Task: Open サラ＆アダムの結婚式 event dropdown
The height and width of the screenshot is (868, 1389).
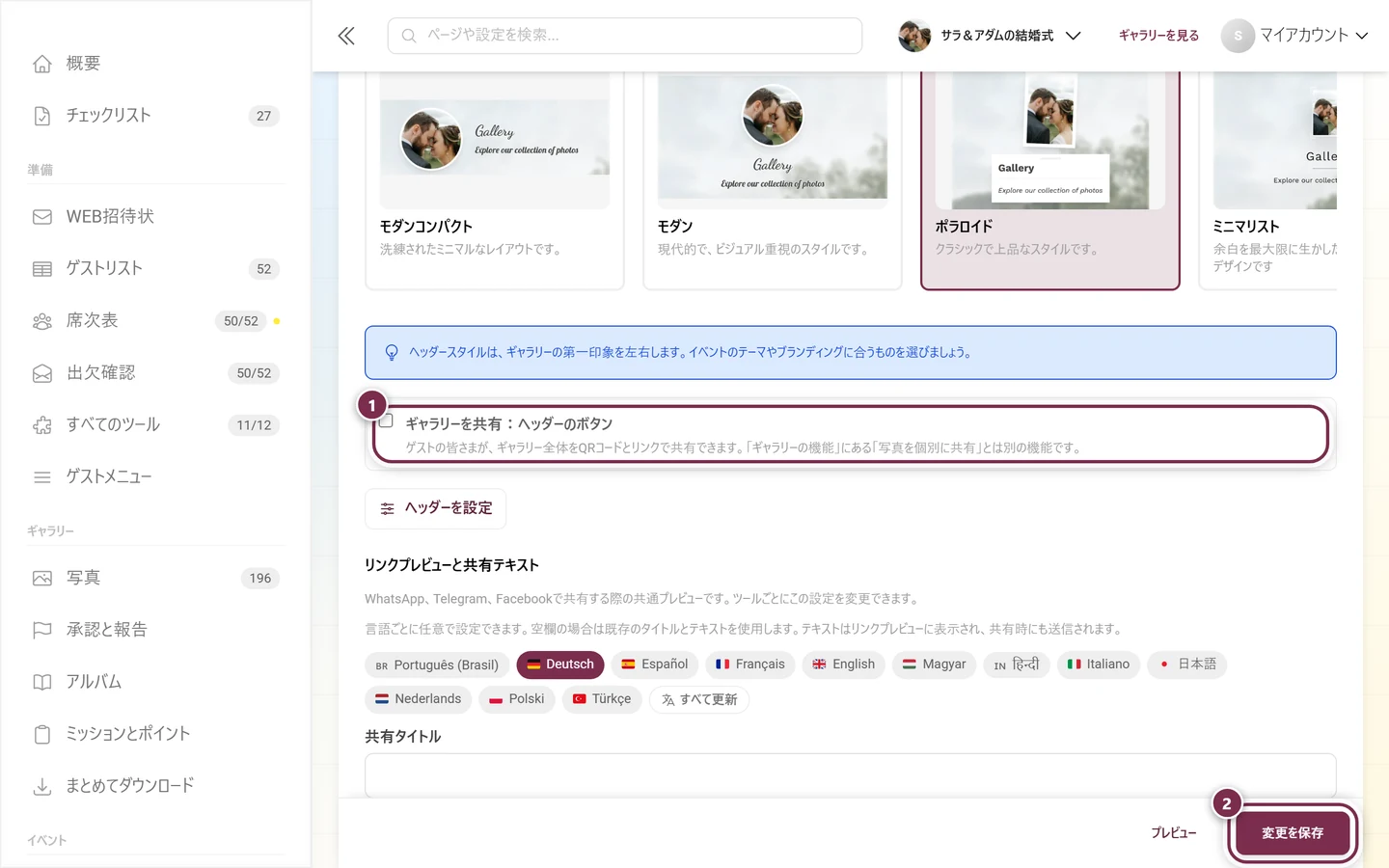Action: [x=990, y=36]
